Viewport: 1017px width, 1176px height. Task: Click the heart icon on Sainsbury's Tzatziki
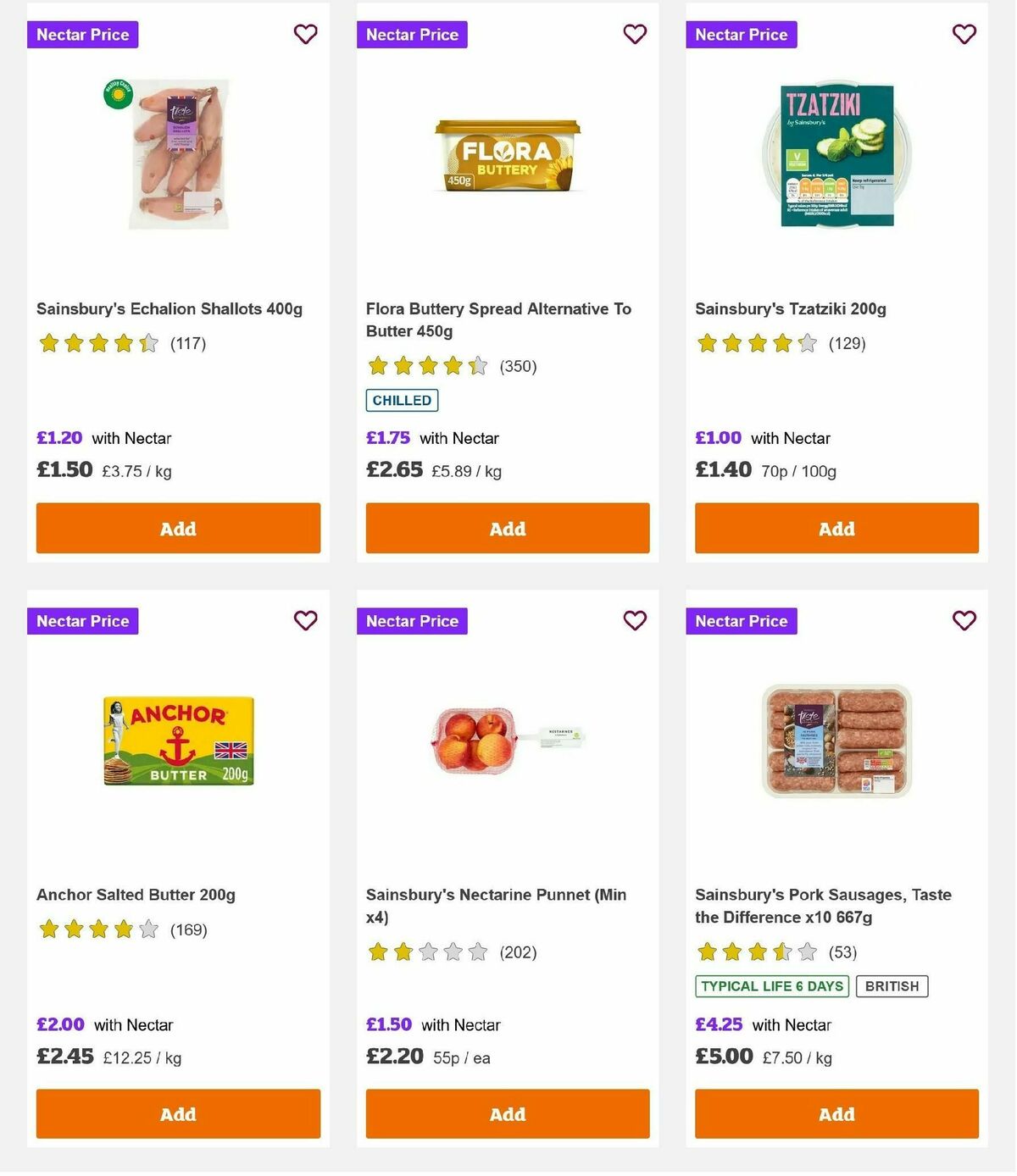964,35
